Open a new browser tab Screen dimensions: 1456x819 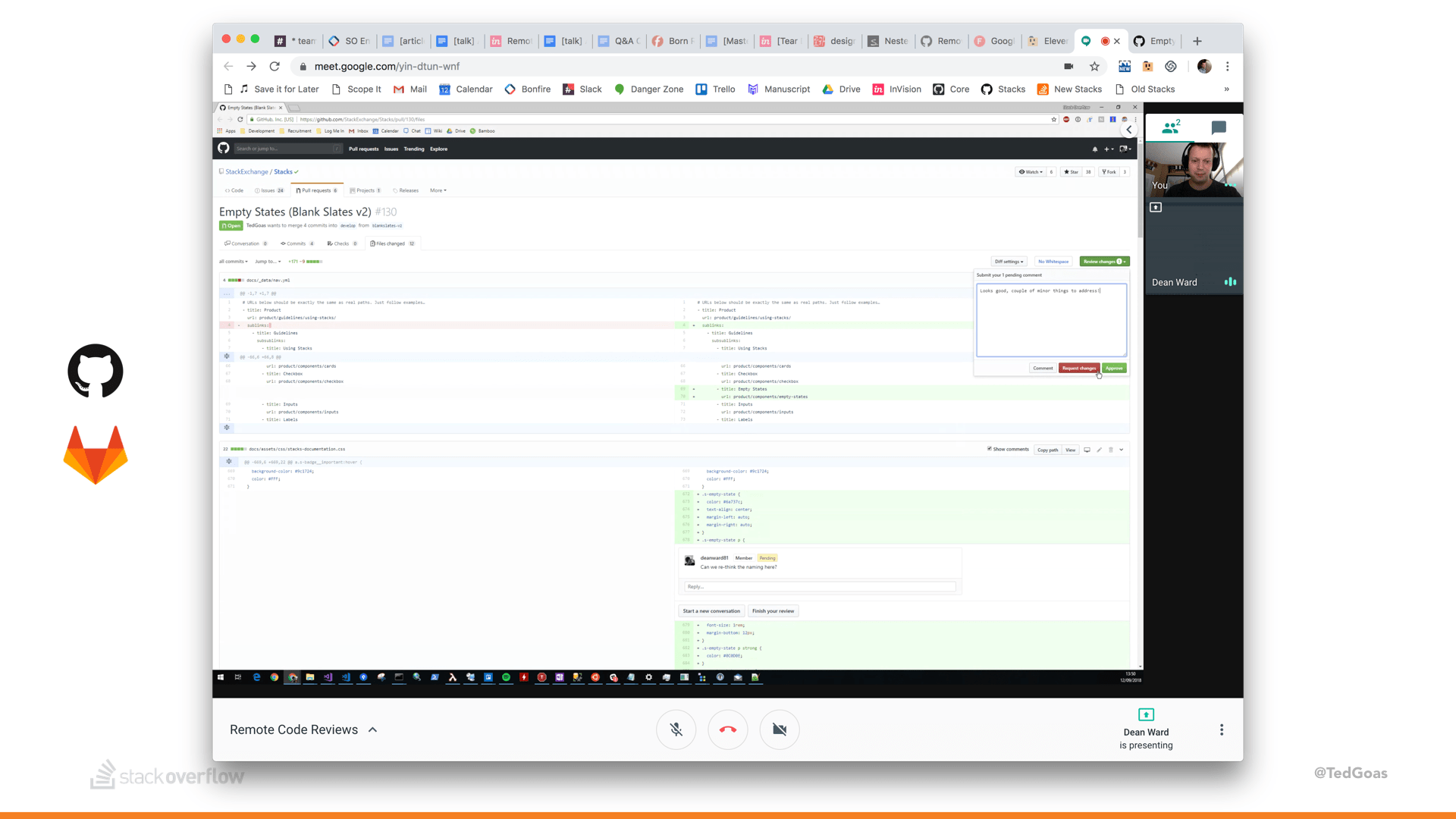point(1197,41)
